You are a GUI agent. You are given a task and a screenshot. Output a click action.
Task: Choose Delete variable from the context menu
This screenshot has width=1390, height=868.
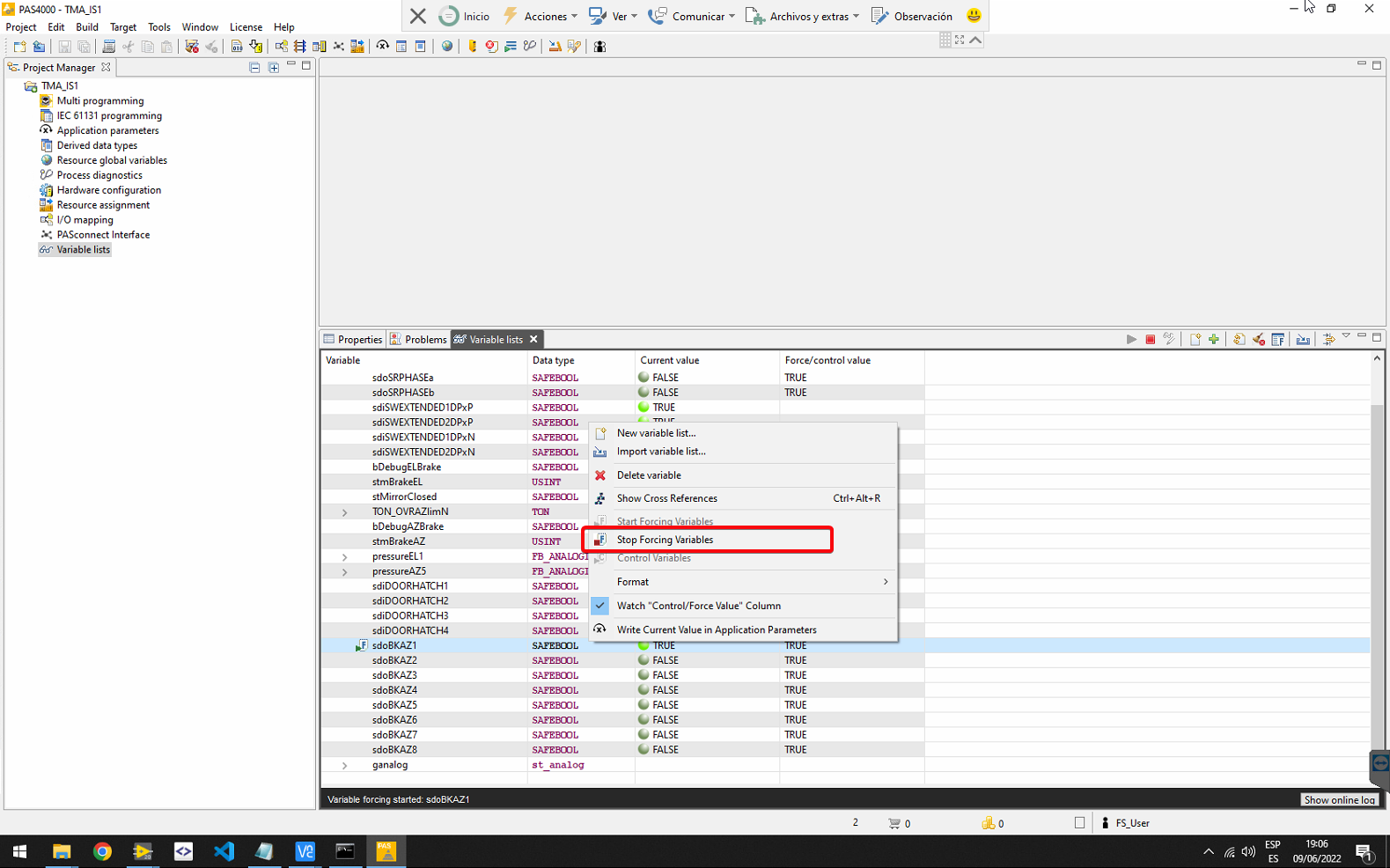(x=744, y=475)
